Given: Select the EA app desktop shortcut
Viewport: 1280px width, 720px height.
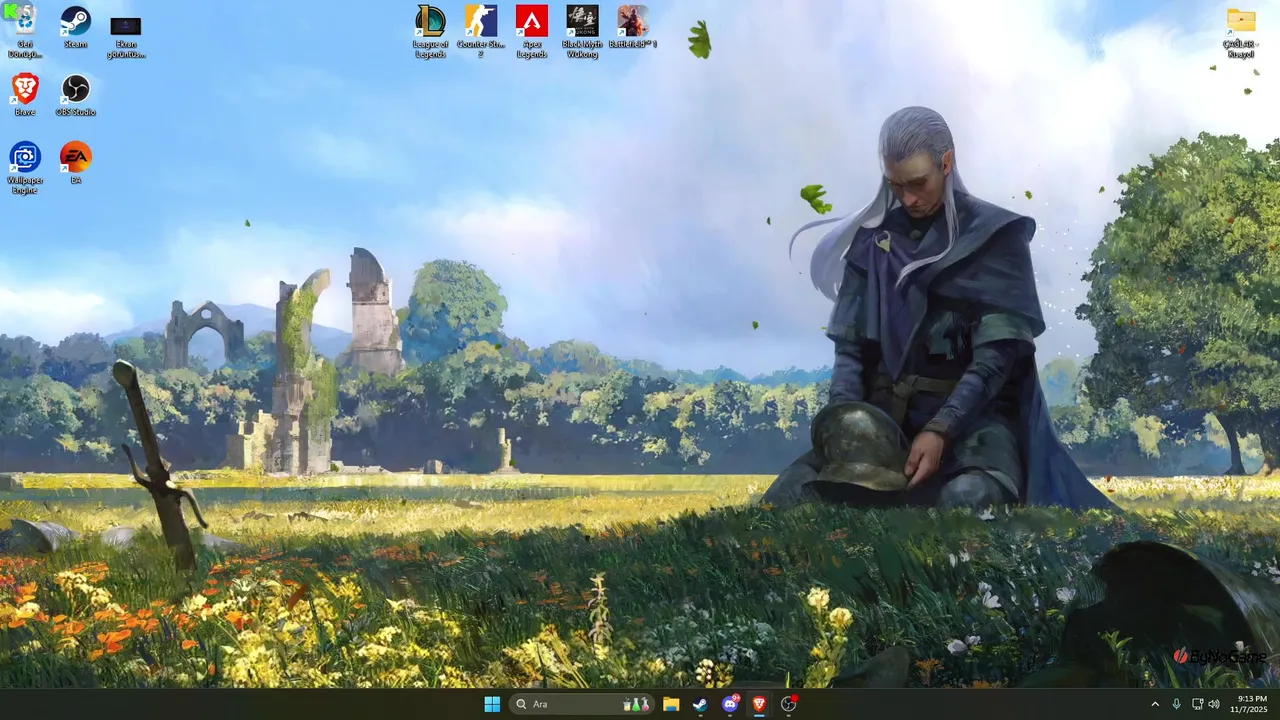Looking at the screenshot, I should pos(76,162).
